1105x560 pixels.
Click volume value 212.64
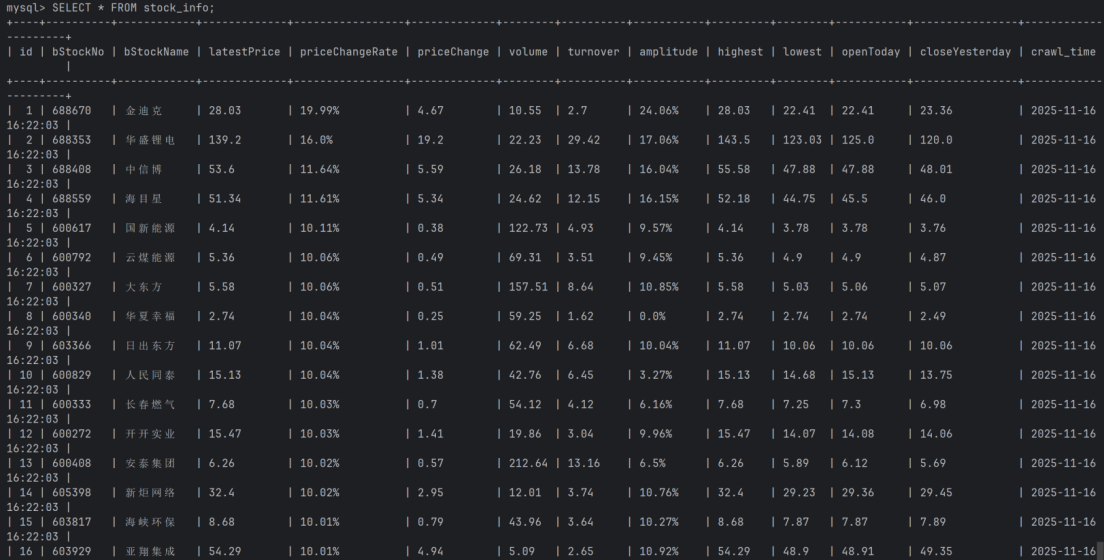coord(528,463)
